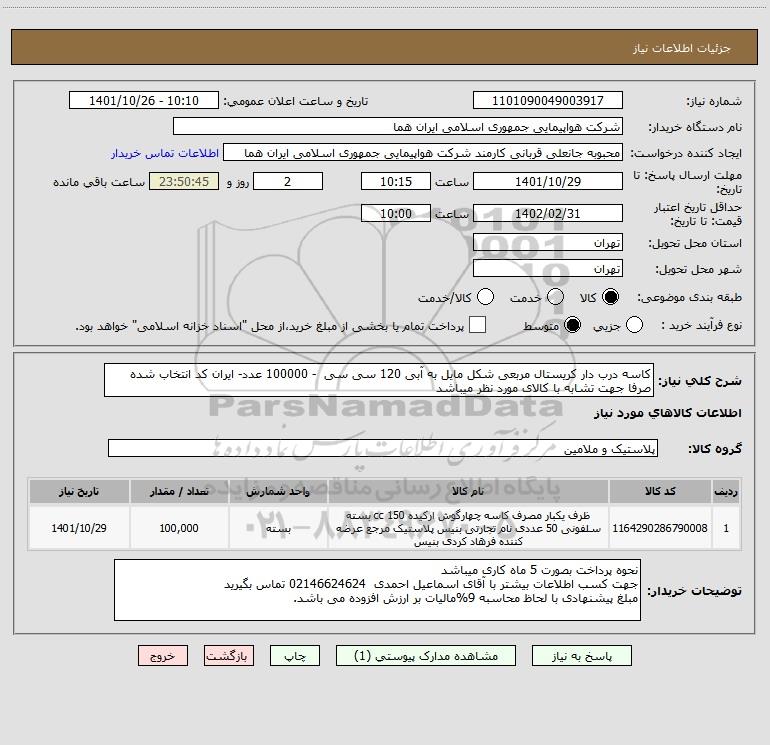Screen dimensions: 770x745
Task: Click product code 116429028679008 cell
Action: pyautogui.click(x=660, y=528)
